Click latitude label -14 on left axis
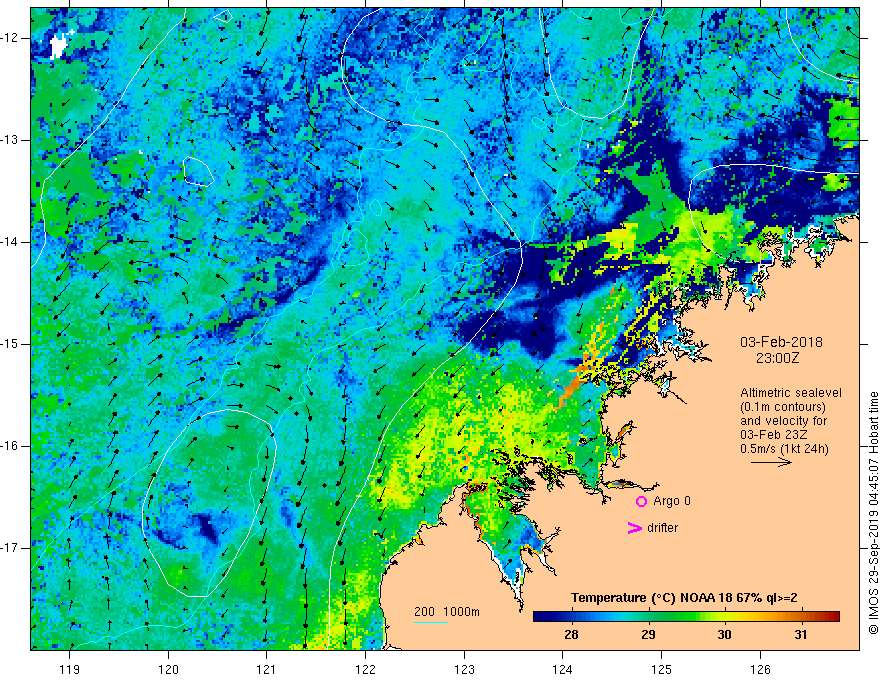The height and width of the screenshot is (680, 880). [x=10, y=242]
